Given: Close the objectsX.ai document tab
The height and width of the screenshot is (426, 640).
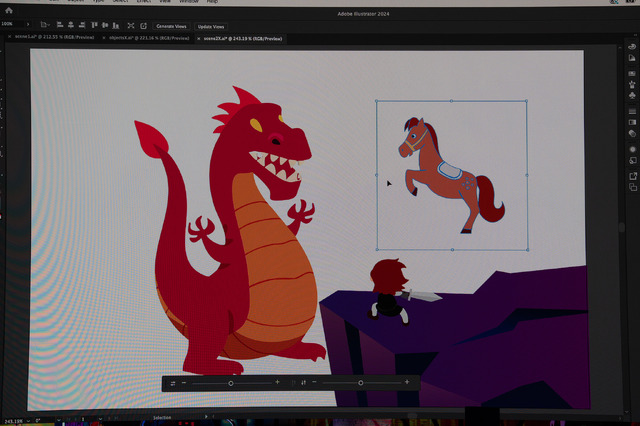Looking at the screenshot, I should click(x=104, y=38).
